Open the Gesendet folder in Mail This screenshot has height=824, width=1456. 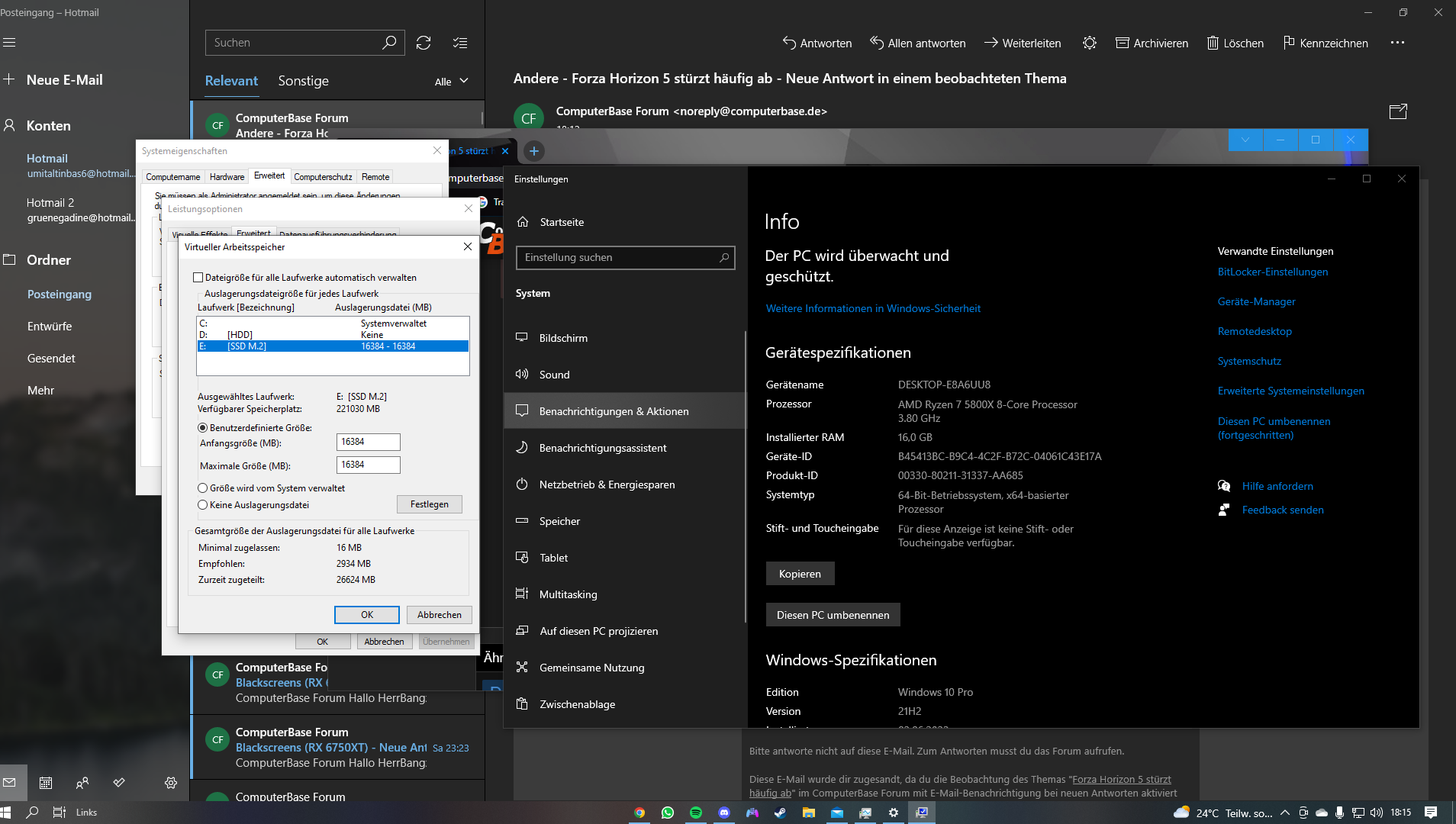51,359
